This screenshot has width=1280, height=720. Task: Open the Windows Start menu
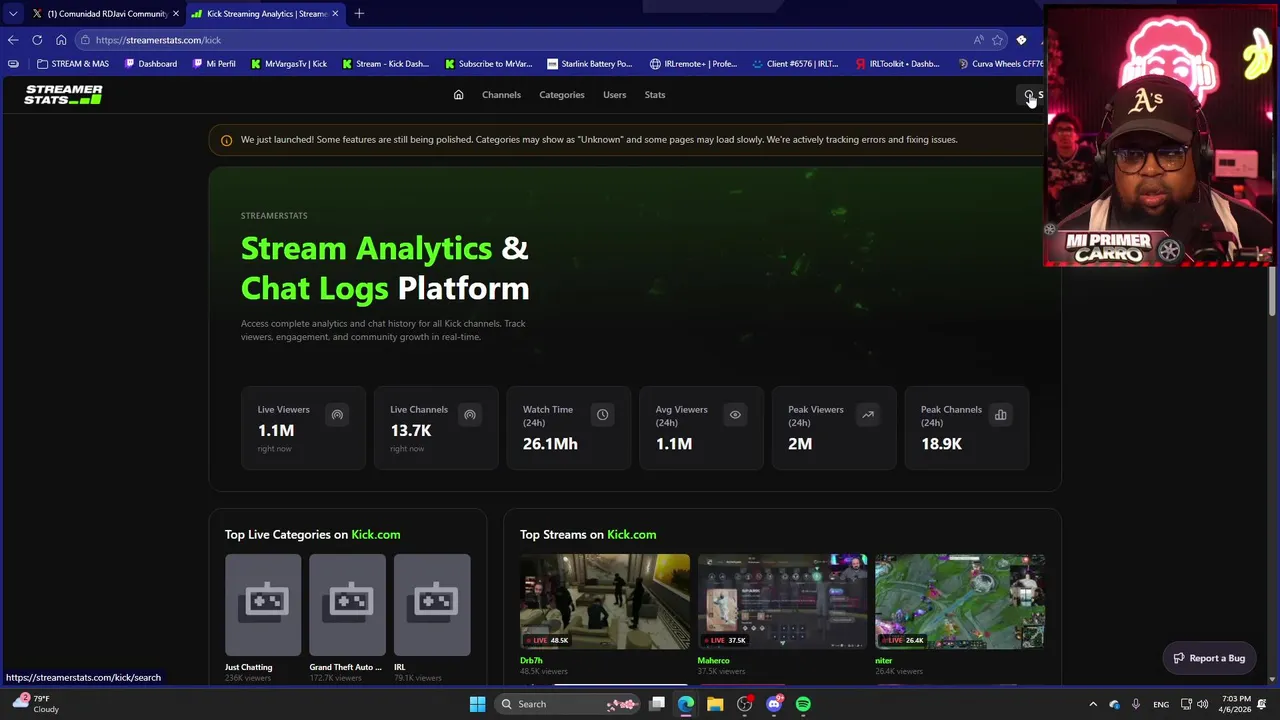pyautogui.click(x=477, y=704)
